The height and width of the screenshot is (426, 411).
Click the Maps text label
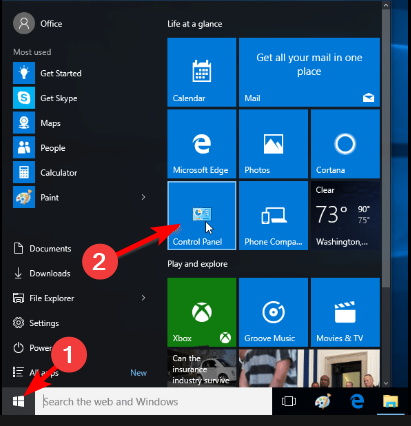[51, 123]
